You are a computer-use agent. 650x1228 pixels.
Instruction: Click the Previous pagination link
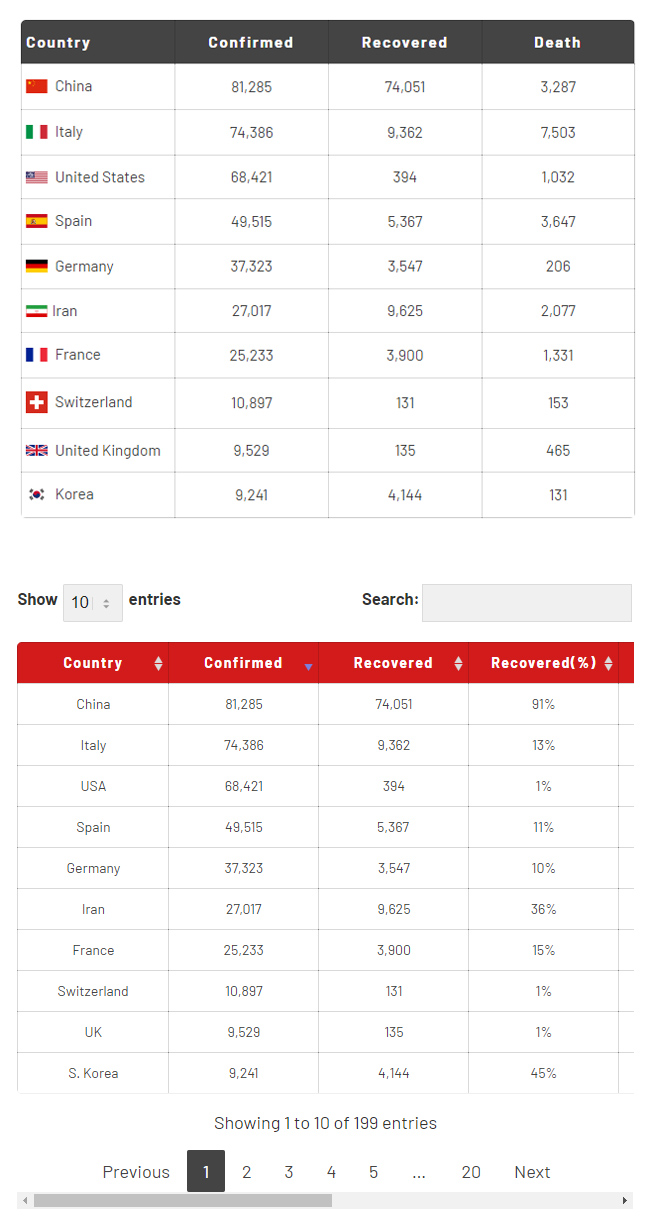pos(136,1172)
